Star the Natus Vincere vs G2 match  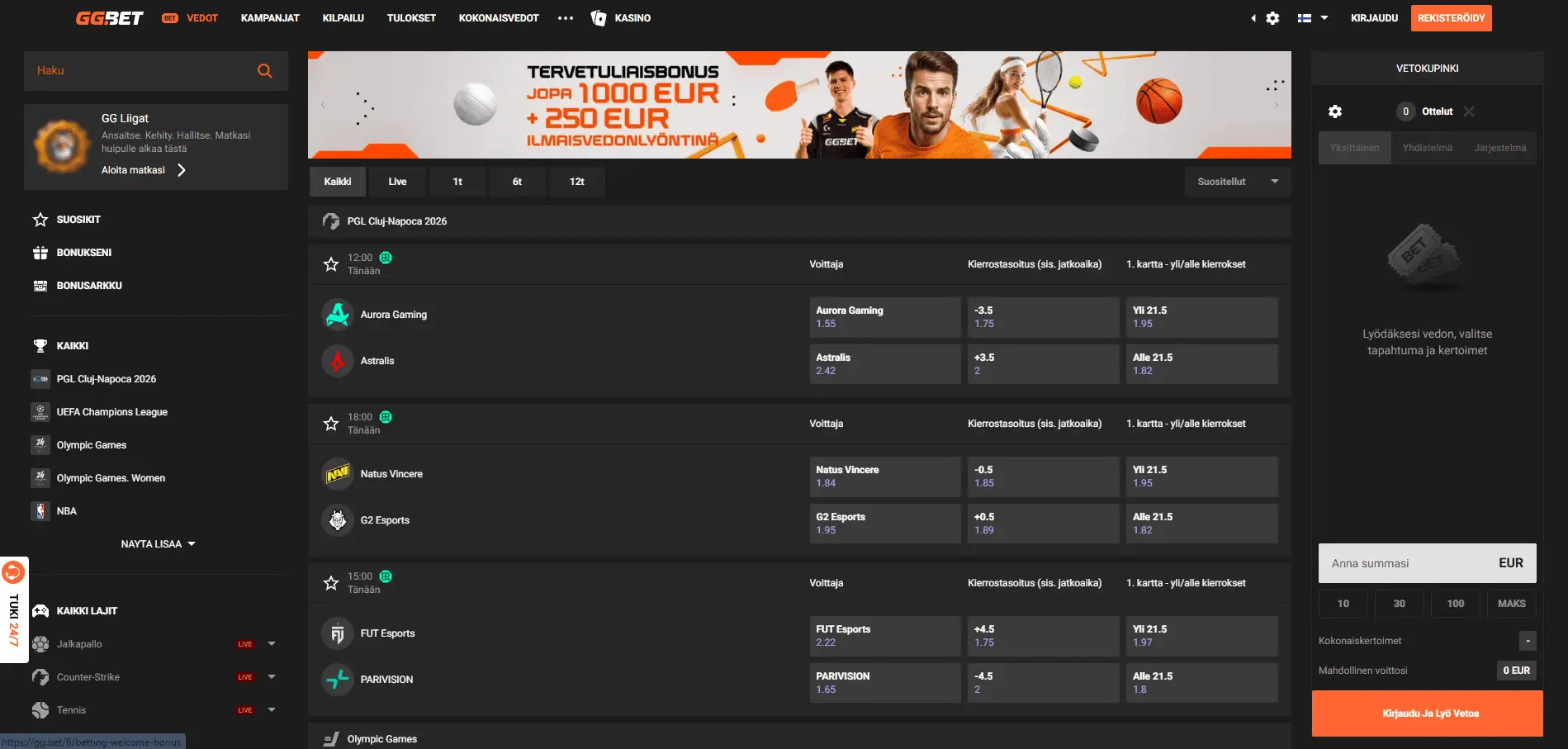point(331,424)
